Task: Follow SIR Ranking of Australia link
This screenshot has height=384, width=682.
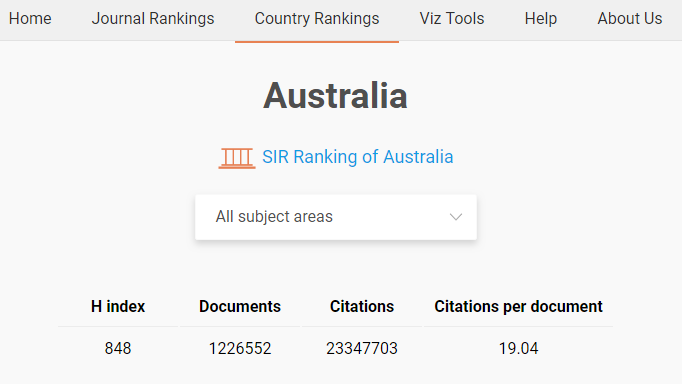Action: click(358, 157)
